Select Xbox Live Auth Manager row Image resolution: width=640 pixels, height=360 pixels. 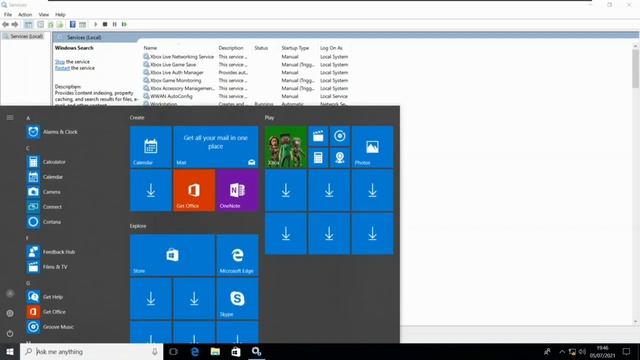tap(245, 73)
